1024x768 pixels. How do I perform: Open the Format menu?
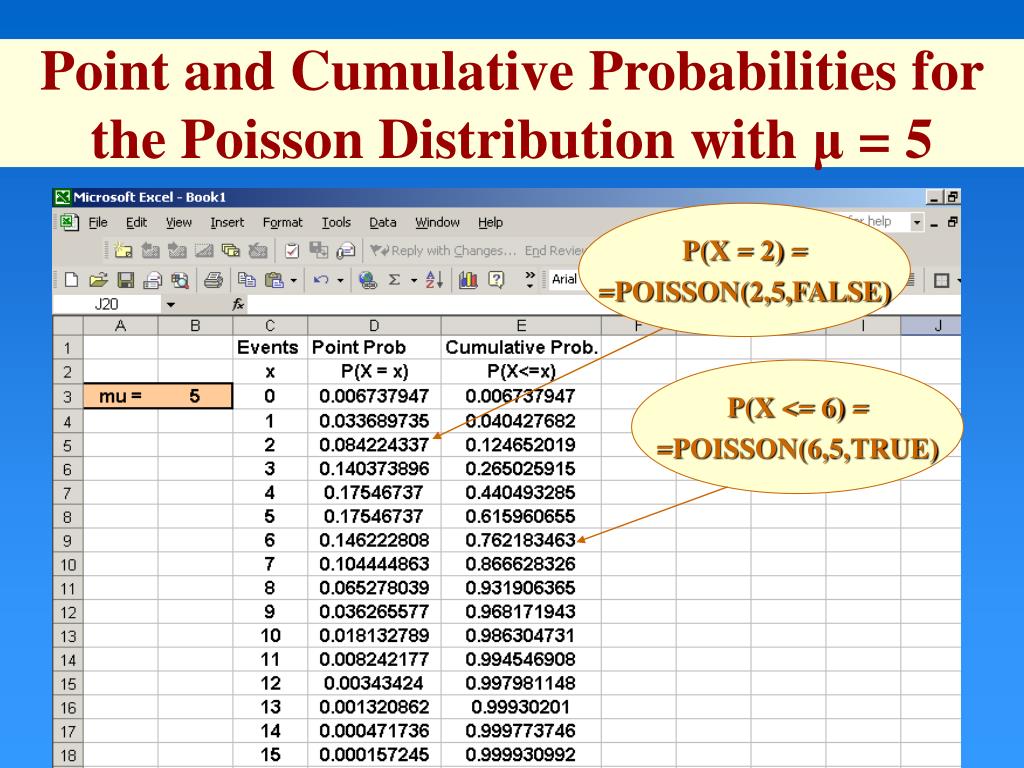283,223
